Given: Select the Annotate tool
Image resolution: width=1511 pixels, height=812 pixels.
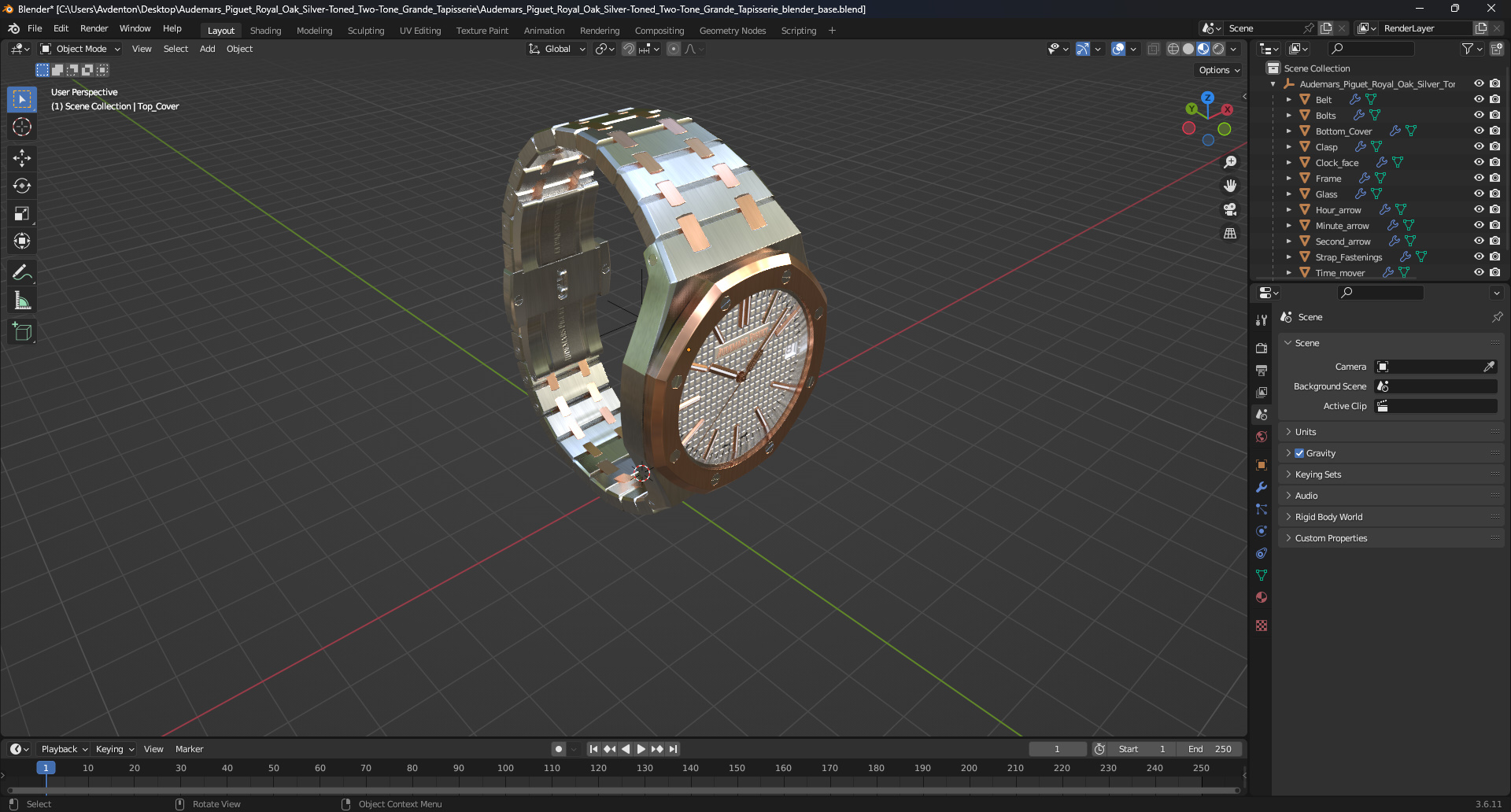Looking at the screenshot, I should pyautogui.click(x=22, y=272).
